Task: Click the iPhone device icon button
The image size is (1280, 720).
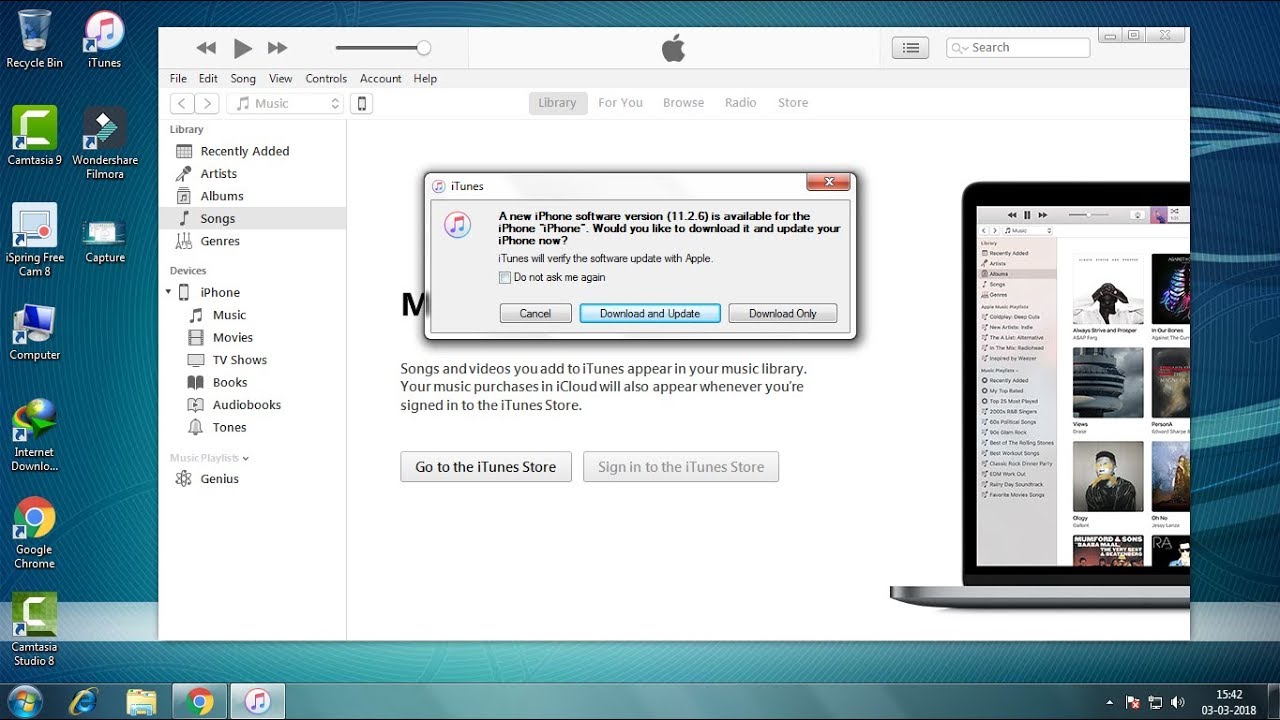Action: tap(362, 103)
